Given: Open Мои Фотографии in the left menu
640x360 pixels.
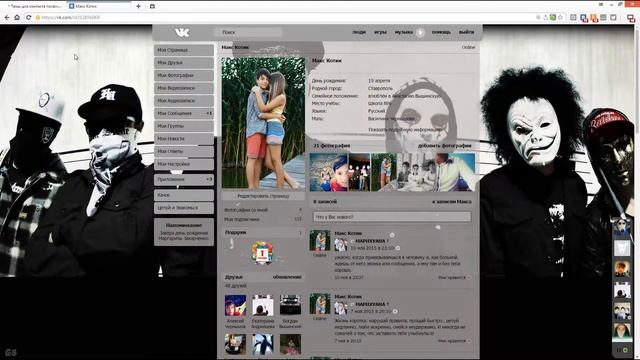Looking at the screenshot, I should pos(184,76).
